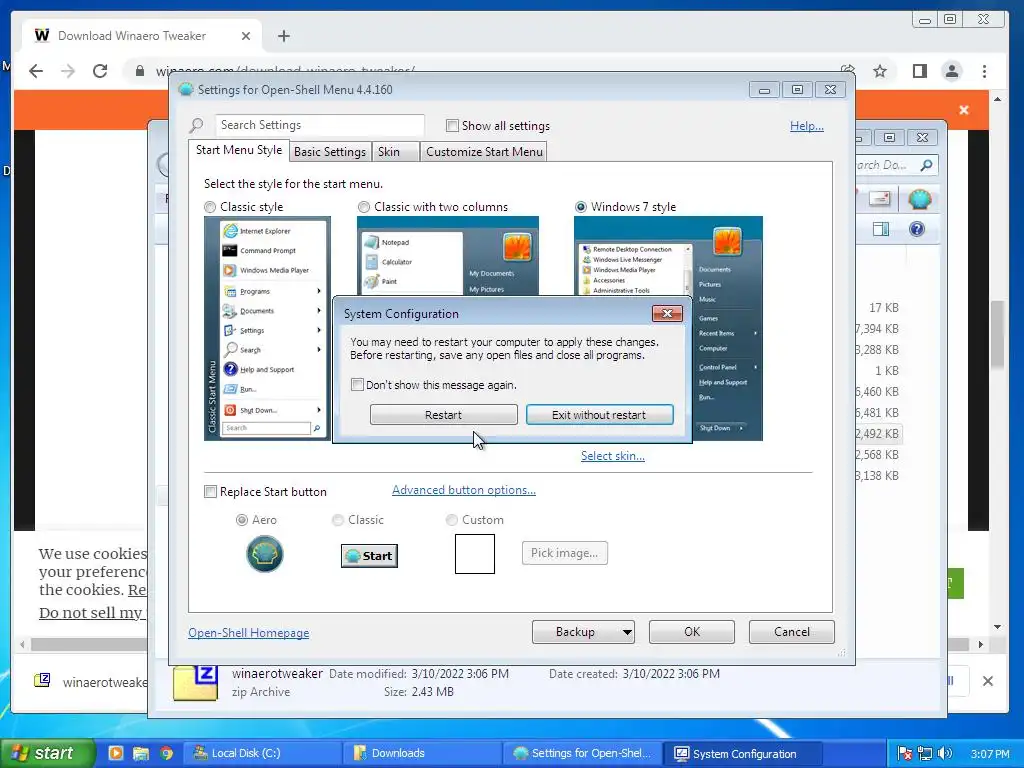Launch Chrome from the quick launch bar
This screenshot has width=1024, height=768.
click(167, 753)
